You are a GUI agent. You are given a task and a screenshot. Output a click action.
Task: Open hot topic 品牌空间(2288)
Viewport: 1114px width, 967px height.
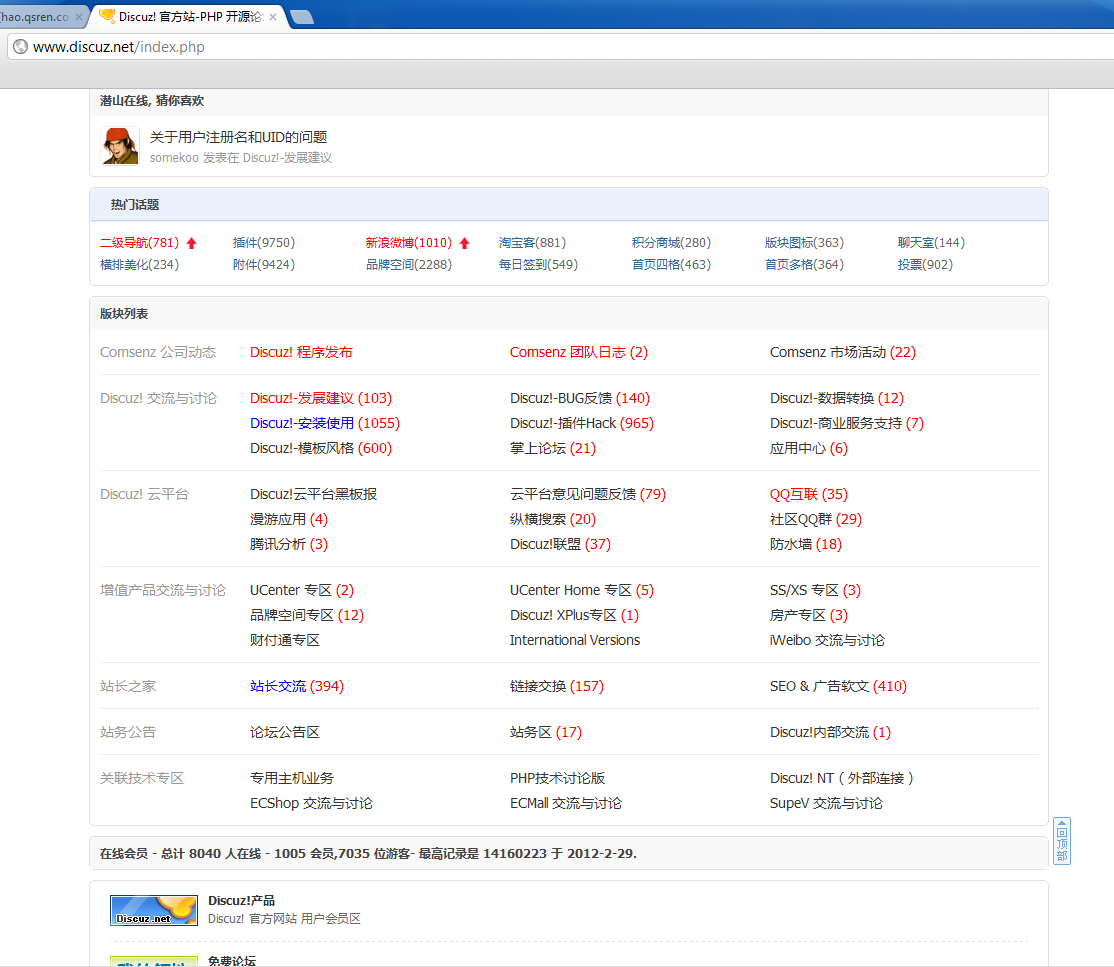(409, 265)
